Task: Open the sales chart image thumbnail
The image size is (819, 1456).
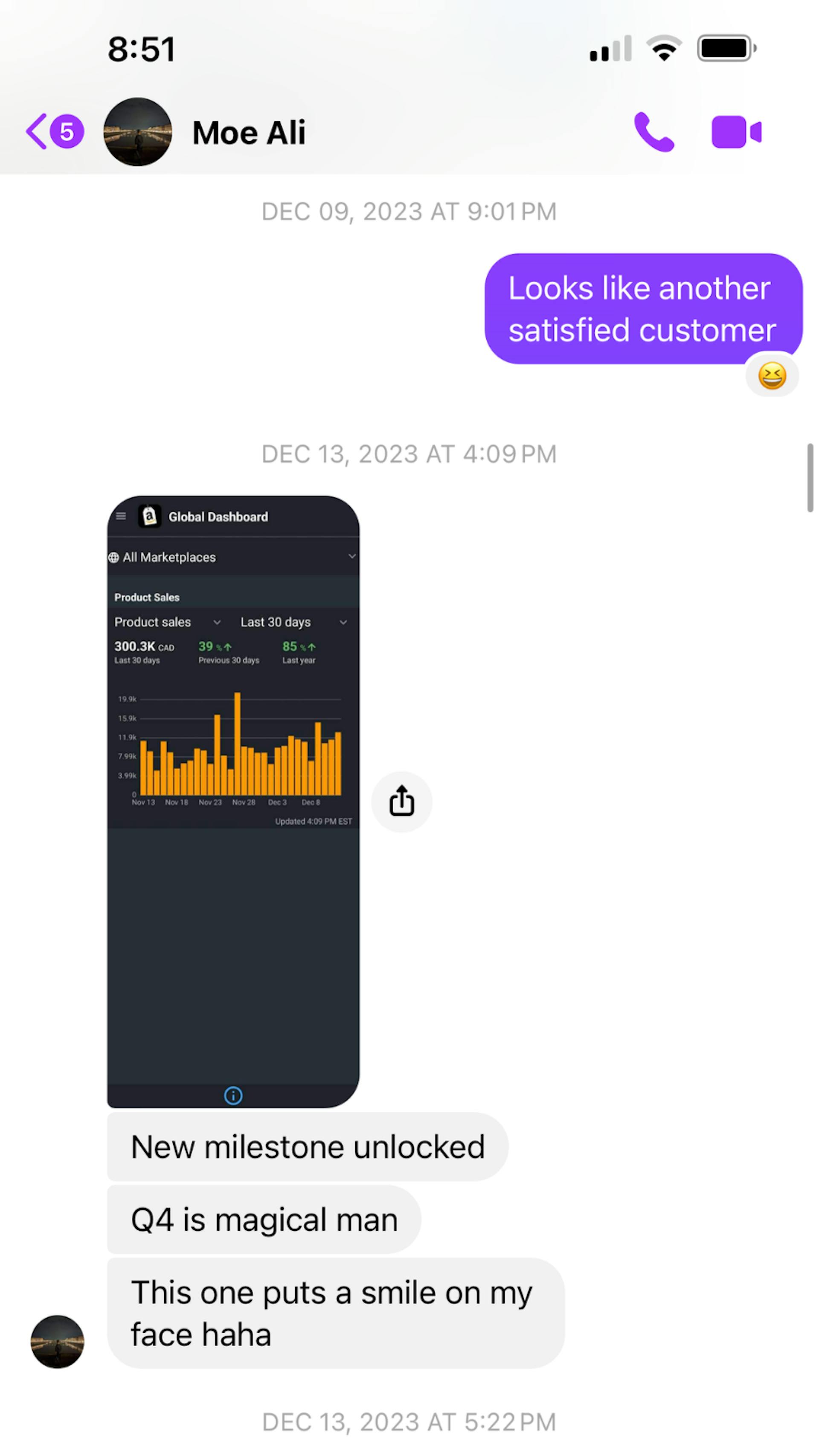Action: tap(233, 802)
